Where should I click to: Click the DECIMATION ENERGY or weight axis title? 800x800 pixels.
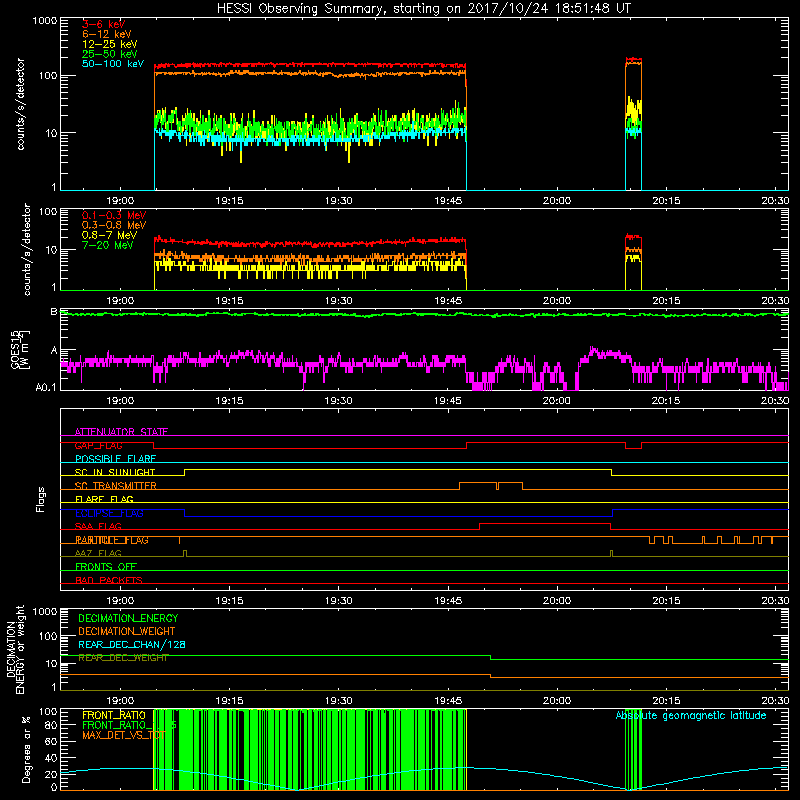[15, 649]
